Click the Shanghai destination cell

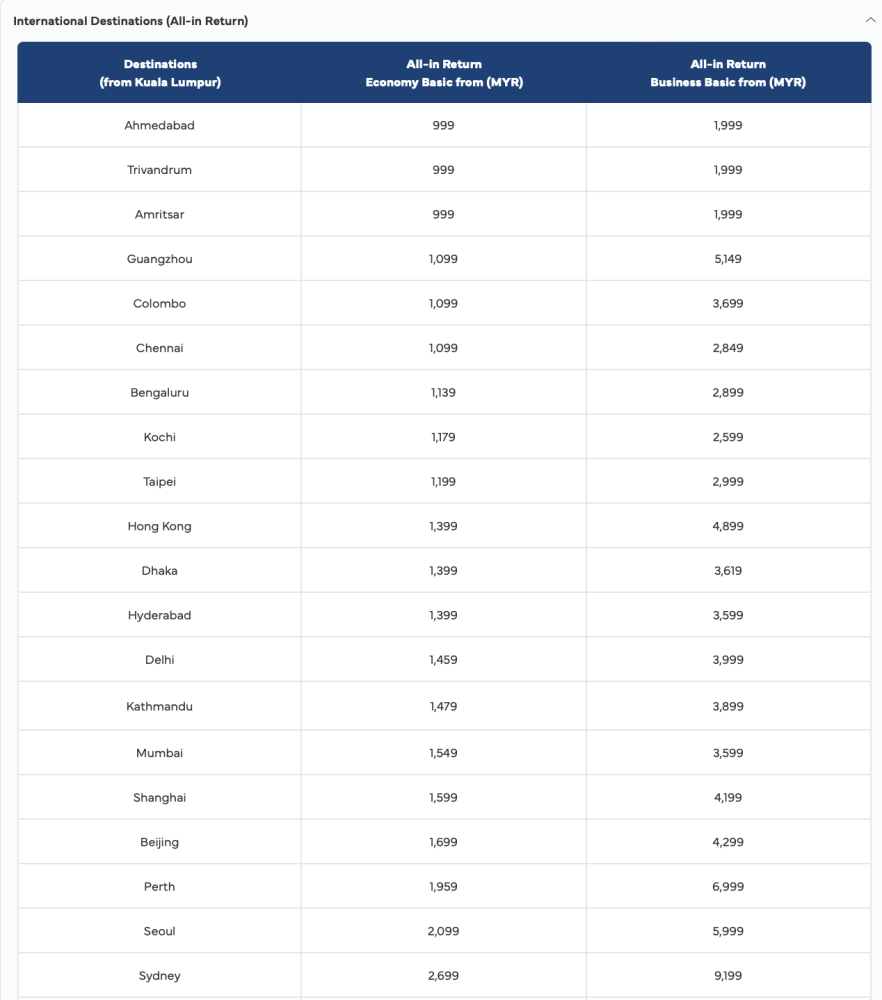tap(160, 797)
